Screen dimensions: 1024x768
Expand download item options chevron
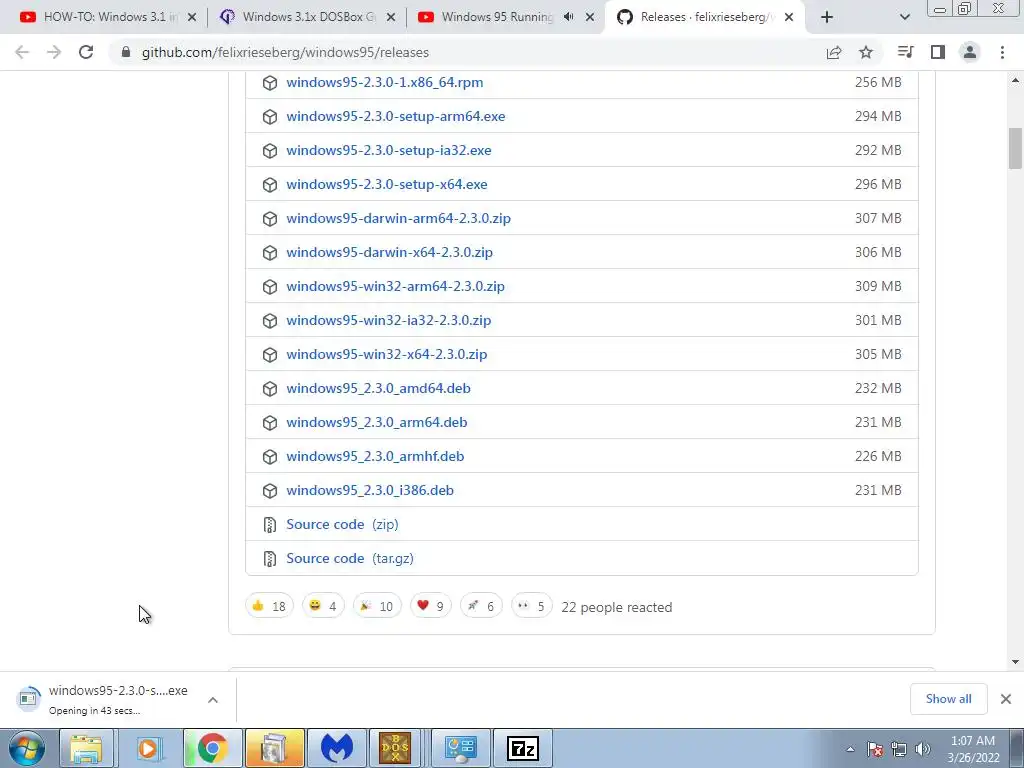[213, 699]
